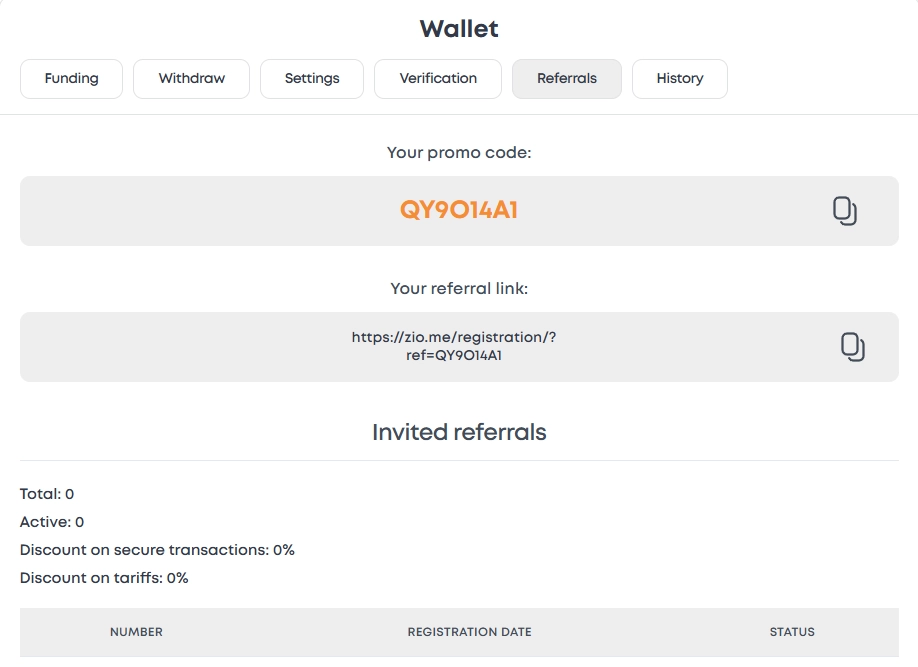Click the Invited referrals heading

(x=459, y=432)
